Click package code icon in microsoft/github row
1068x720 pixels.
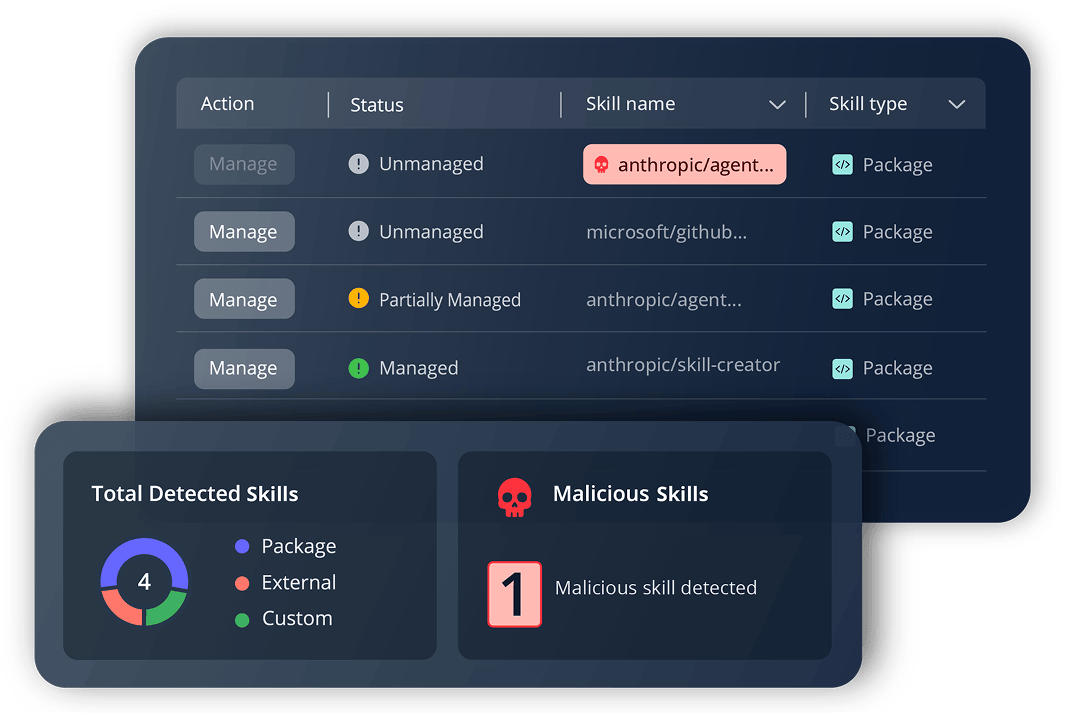[843, 232]
